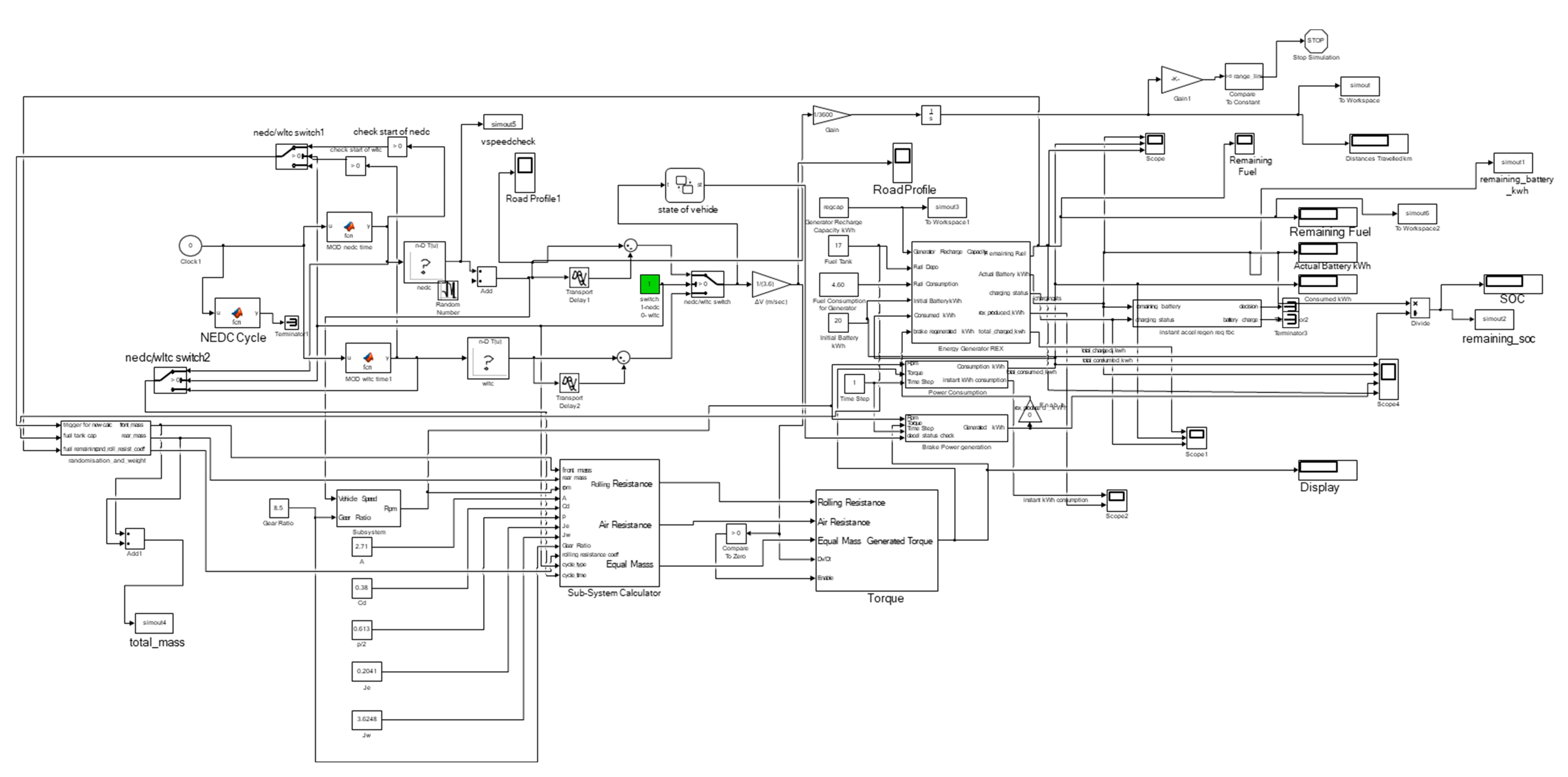The height and width of the screenshot is (777, 1568).
Task: Select the NEDC Cycle MATLAB function block
Action: pyautogui.click(x=237, y=314)
